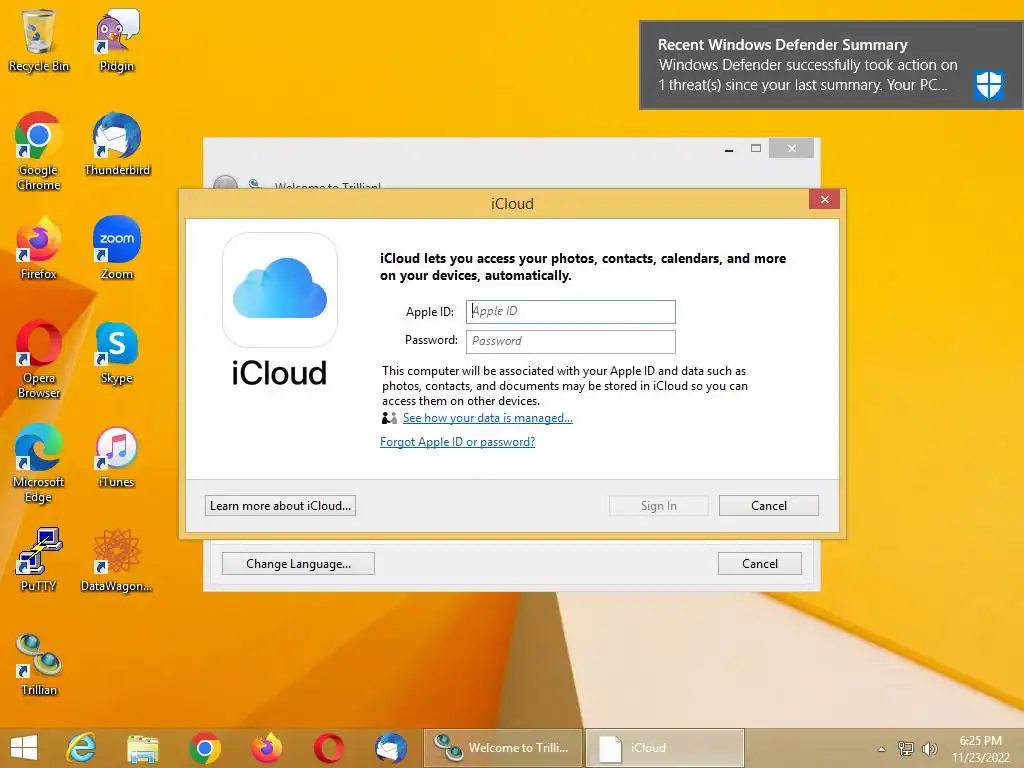The image size is (1024, 768).
Task: Click Change Language in Trillian window
Action: pyautogui.click(x=298, y=564)
